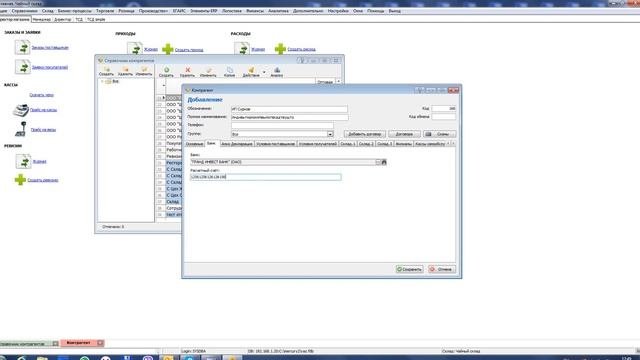Click the help icon in Контрагент title bar
This screenshot has height=360, width=640.
[x=420, y=90]
